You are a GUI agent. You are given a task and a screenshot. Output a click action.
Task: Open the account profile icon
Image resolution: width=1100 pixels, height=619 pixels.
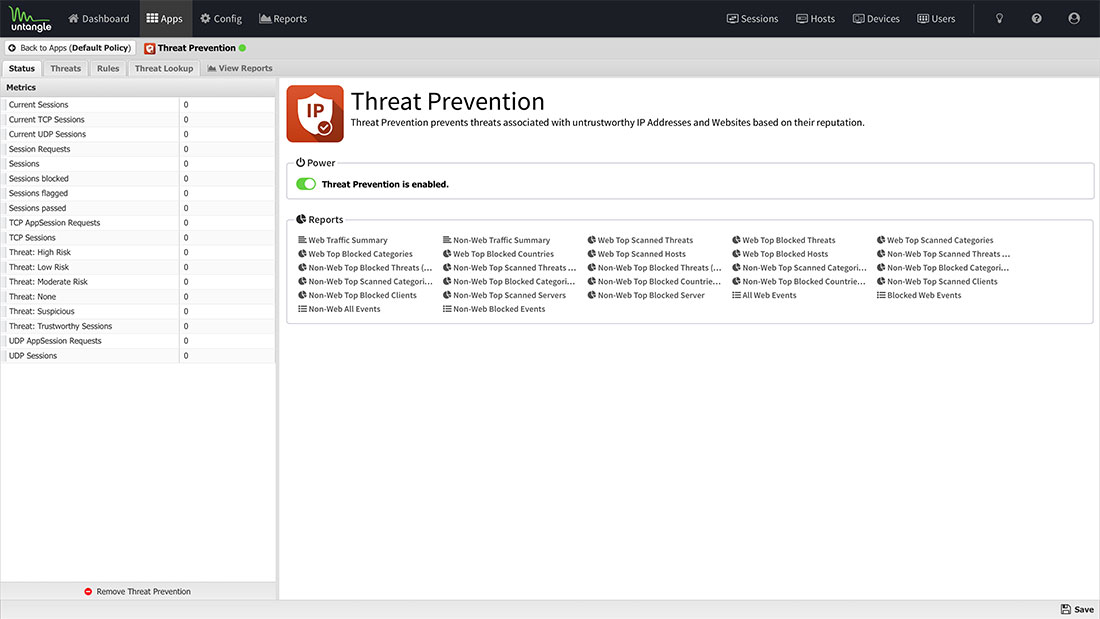(1073, 19)
